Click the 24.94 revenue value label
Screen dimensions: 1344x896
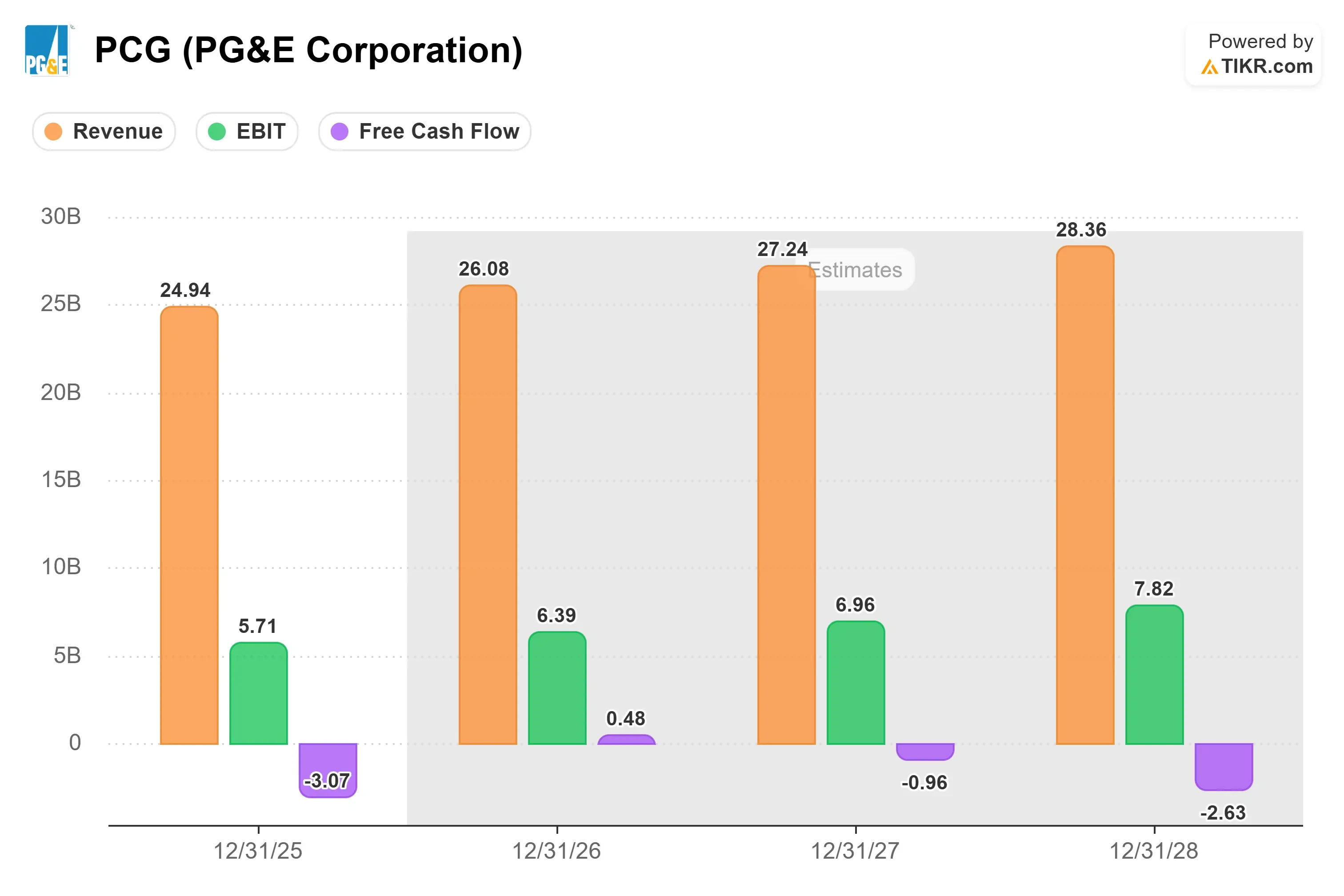coord(185,290)
